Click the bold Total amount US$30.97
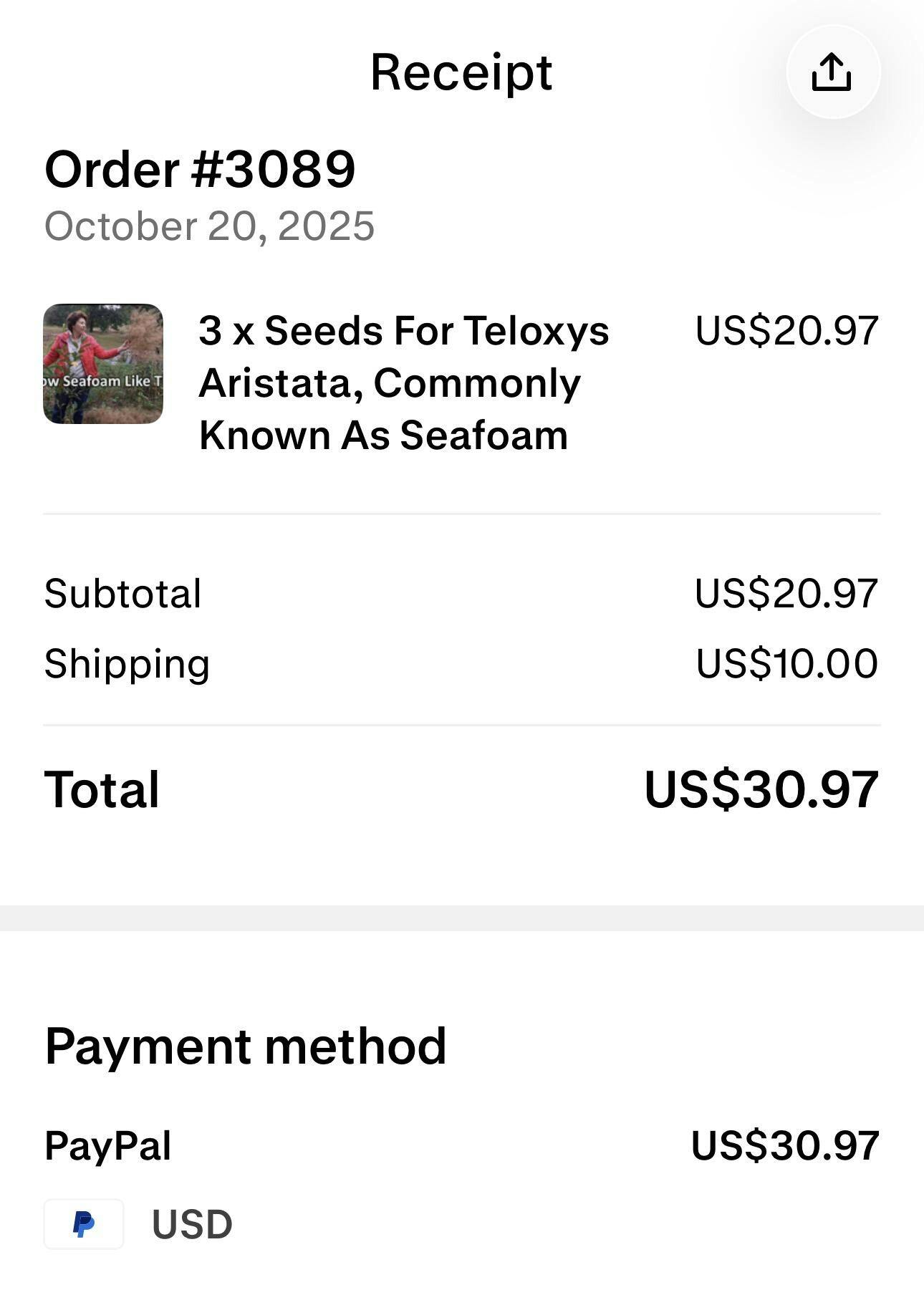 click(x=761, y=790)
